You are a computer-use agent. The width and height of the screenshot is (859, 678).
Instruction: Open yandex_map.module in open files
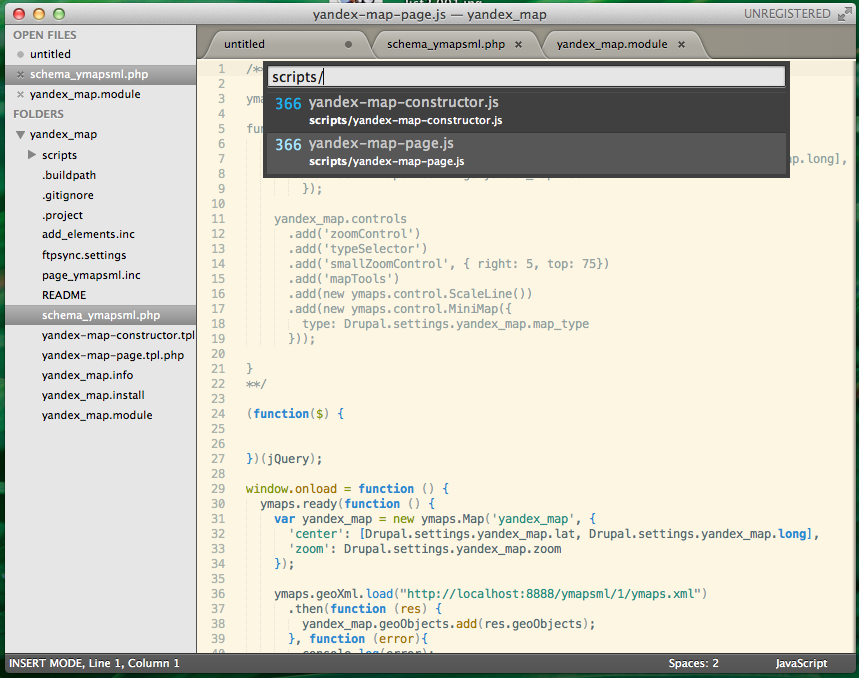tap(85, 94)
